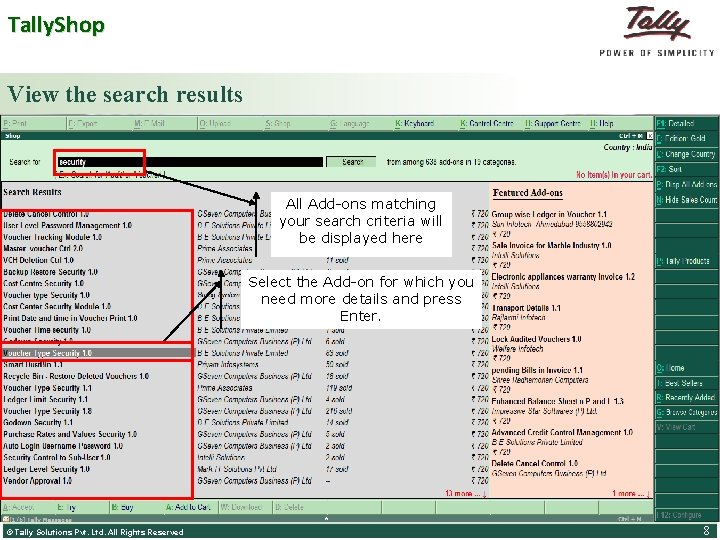Go to Home in the sidebar

tap(686, 368)
